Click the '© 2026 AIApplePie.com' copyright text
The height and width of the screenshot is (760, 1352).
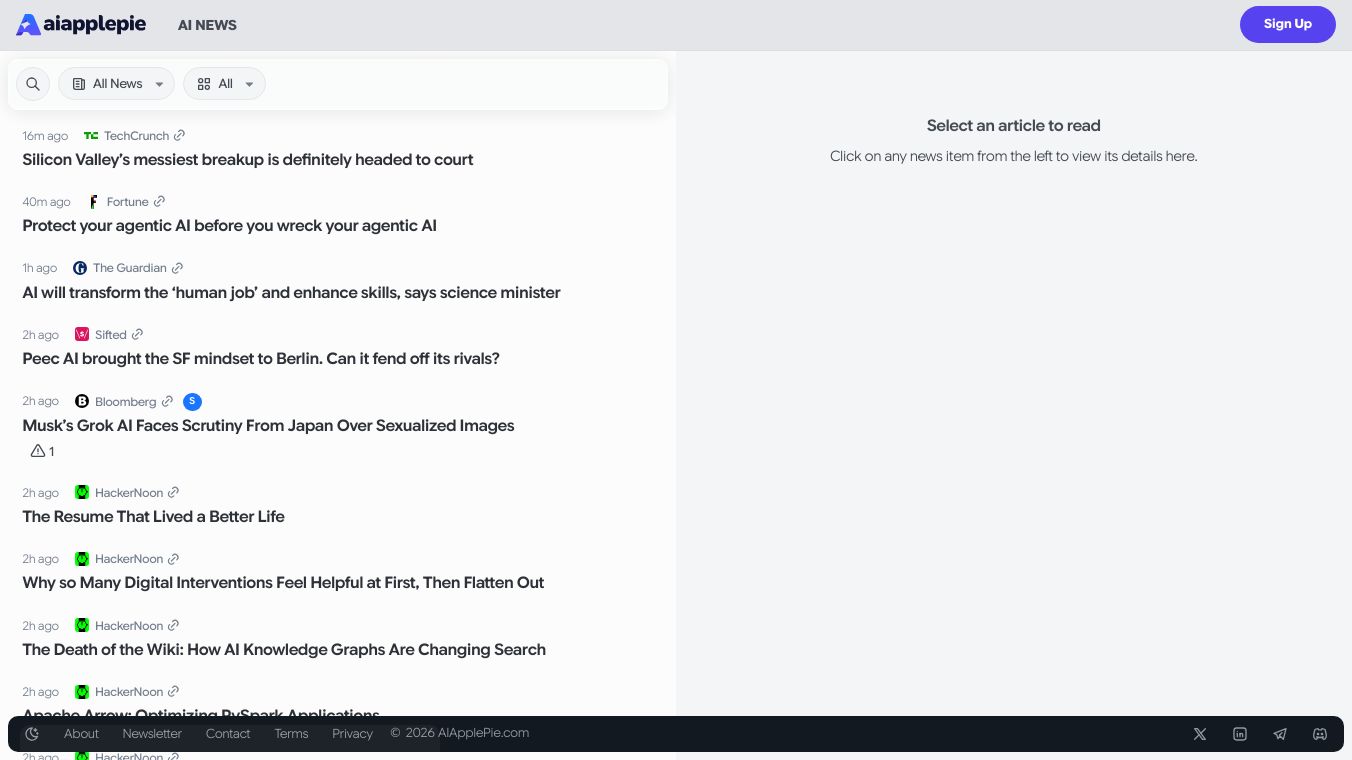[x=459, y=733]
